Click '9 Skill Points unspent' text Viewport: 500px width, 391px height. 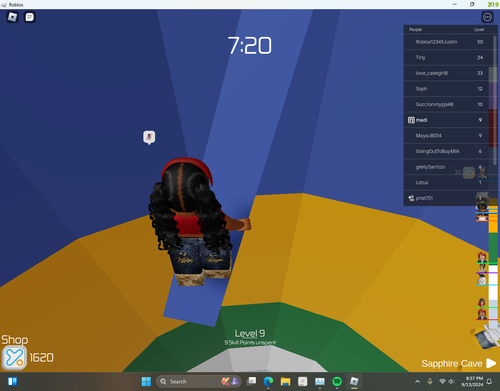click(250, 342)
